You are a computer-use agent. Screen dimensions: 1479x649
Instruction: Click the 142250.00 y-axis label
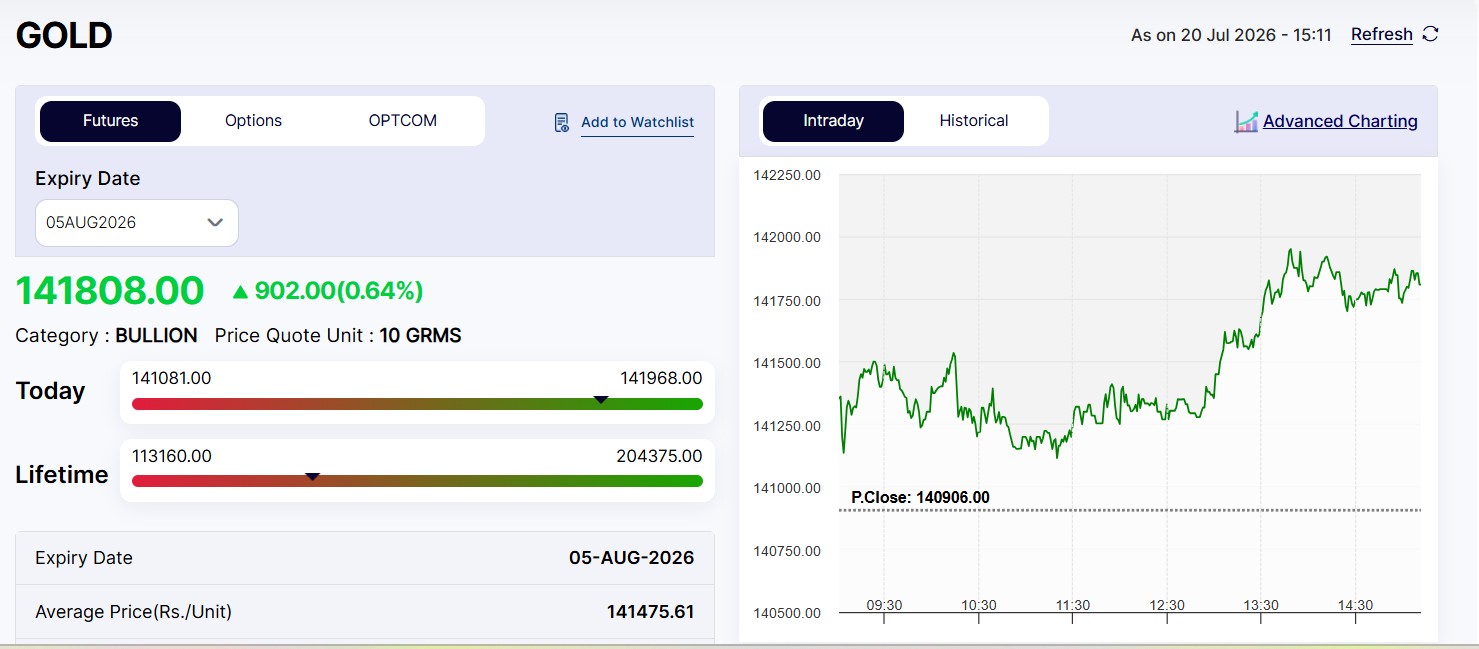787,175
